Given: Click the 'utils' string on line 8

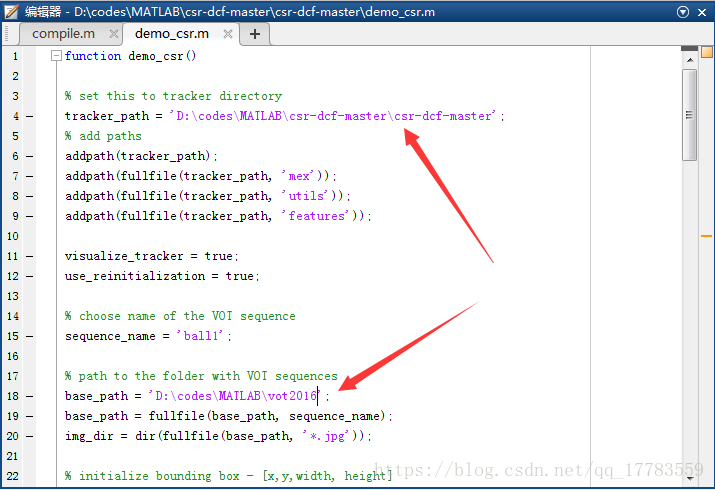Looking at the screenshot, I should click(x=306, y=196).
